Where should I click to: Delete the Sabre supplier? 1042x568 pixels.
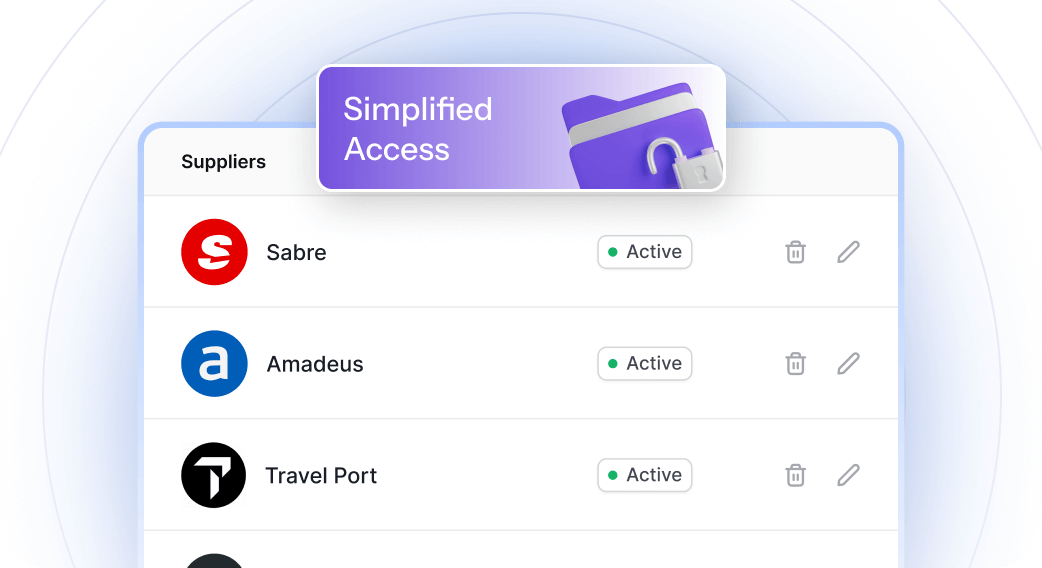coord(795,252)
